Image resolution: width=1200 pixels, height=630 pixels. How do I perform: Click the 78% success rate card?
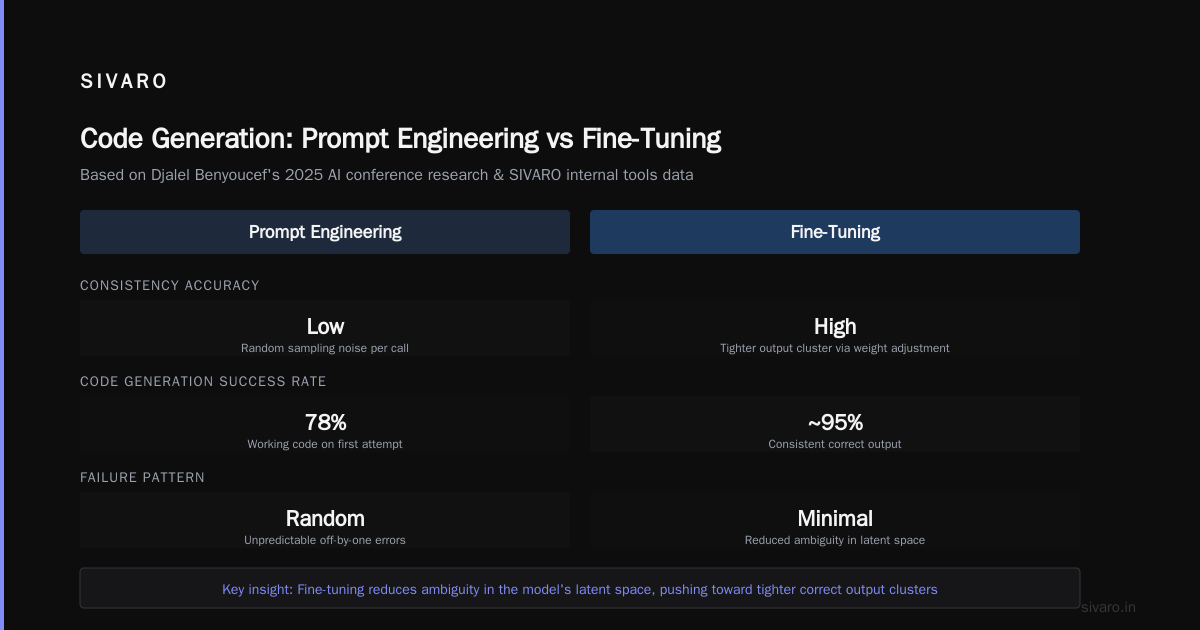click(325, 425)
